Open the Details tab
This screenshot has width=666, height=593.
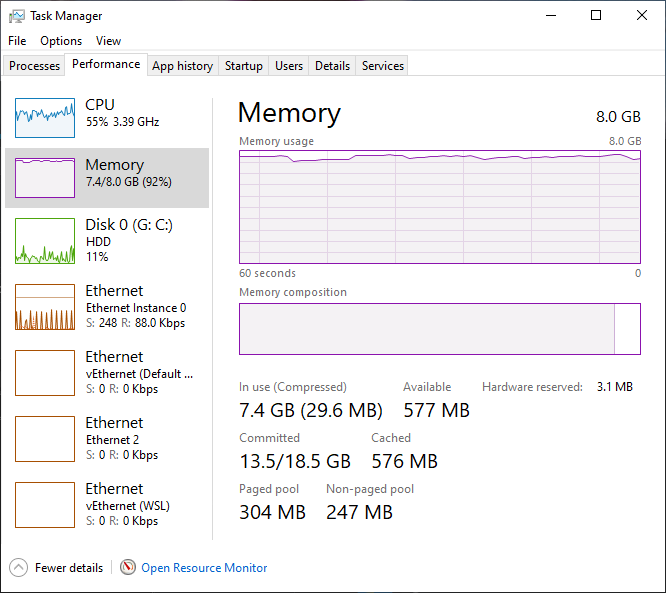pyautogui.click(x=332, y=66)
